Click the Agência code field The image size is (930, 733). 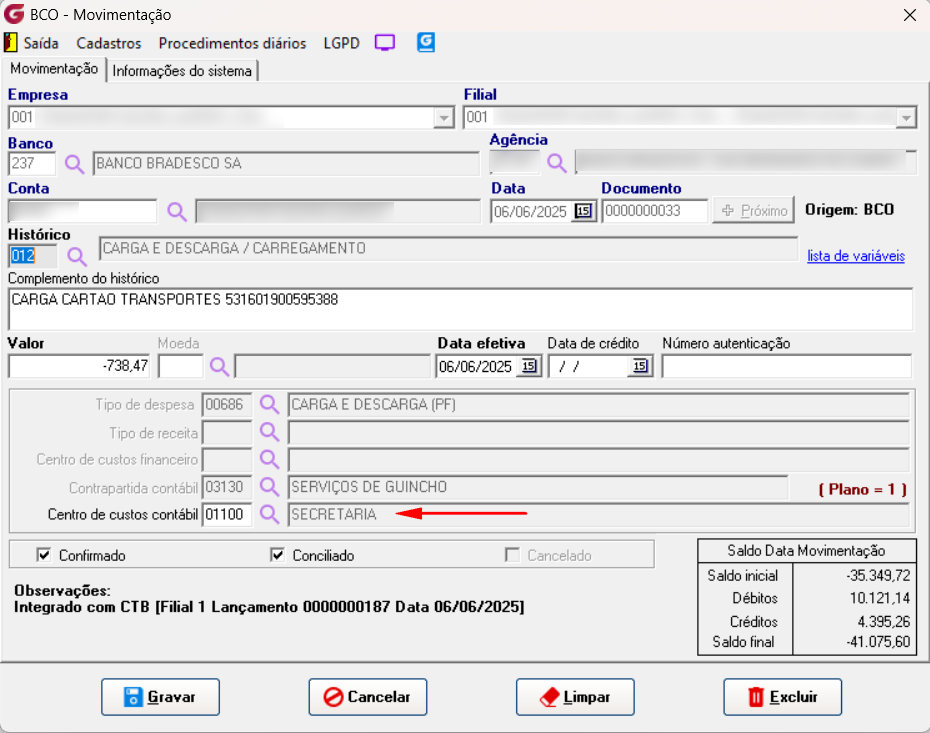click(x=514, y=162)
